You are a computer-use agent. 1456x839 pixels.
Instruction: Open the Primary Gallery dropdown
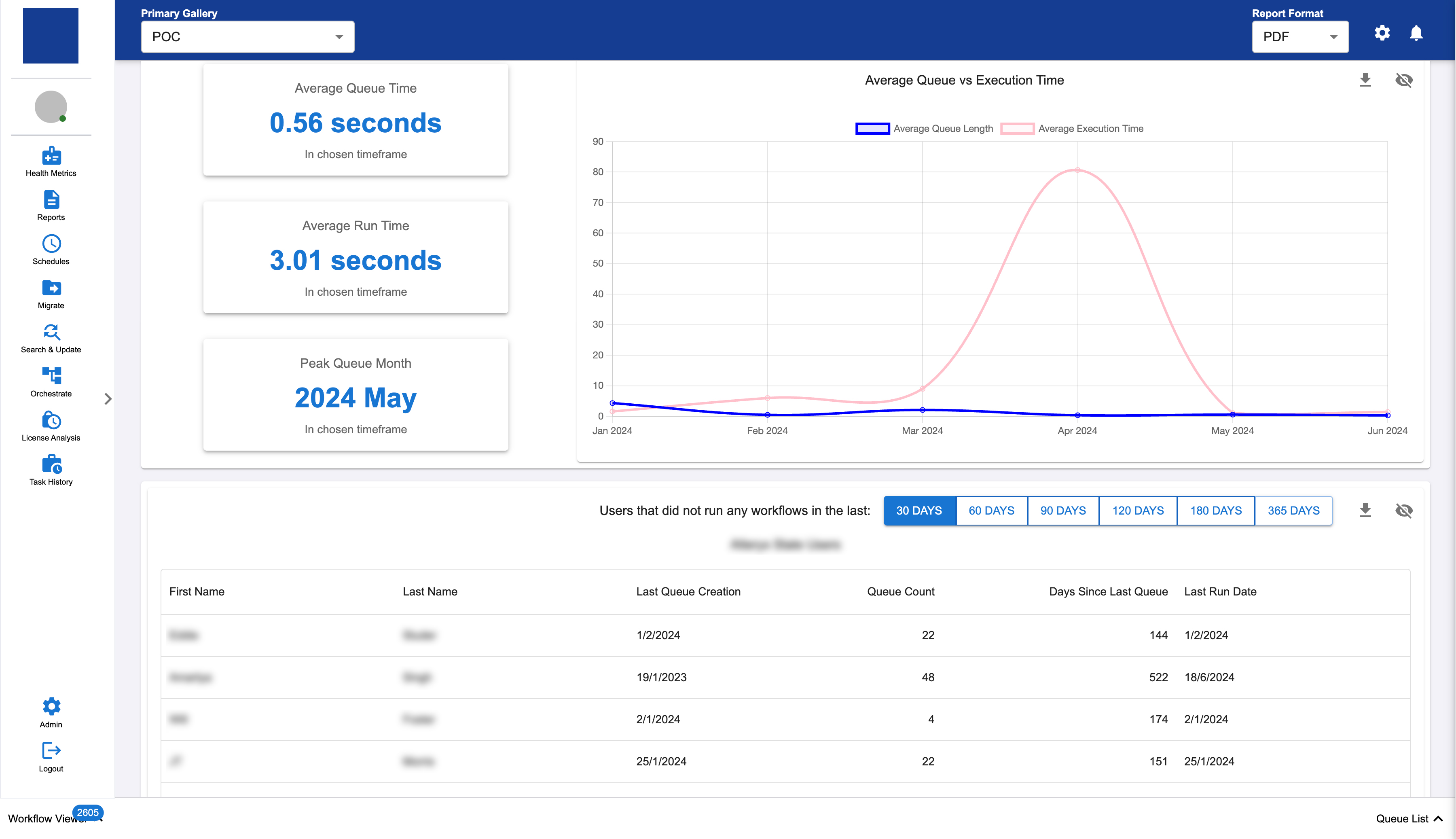[247, 37]
